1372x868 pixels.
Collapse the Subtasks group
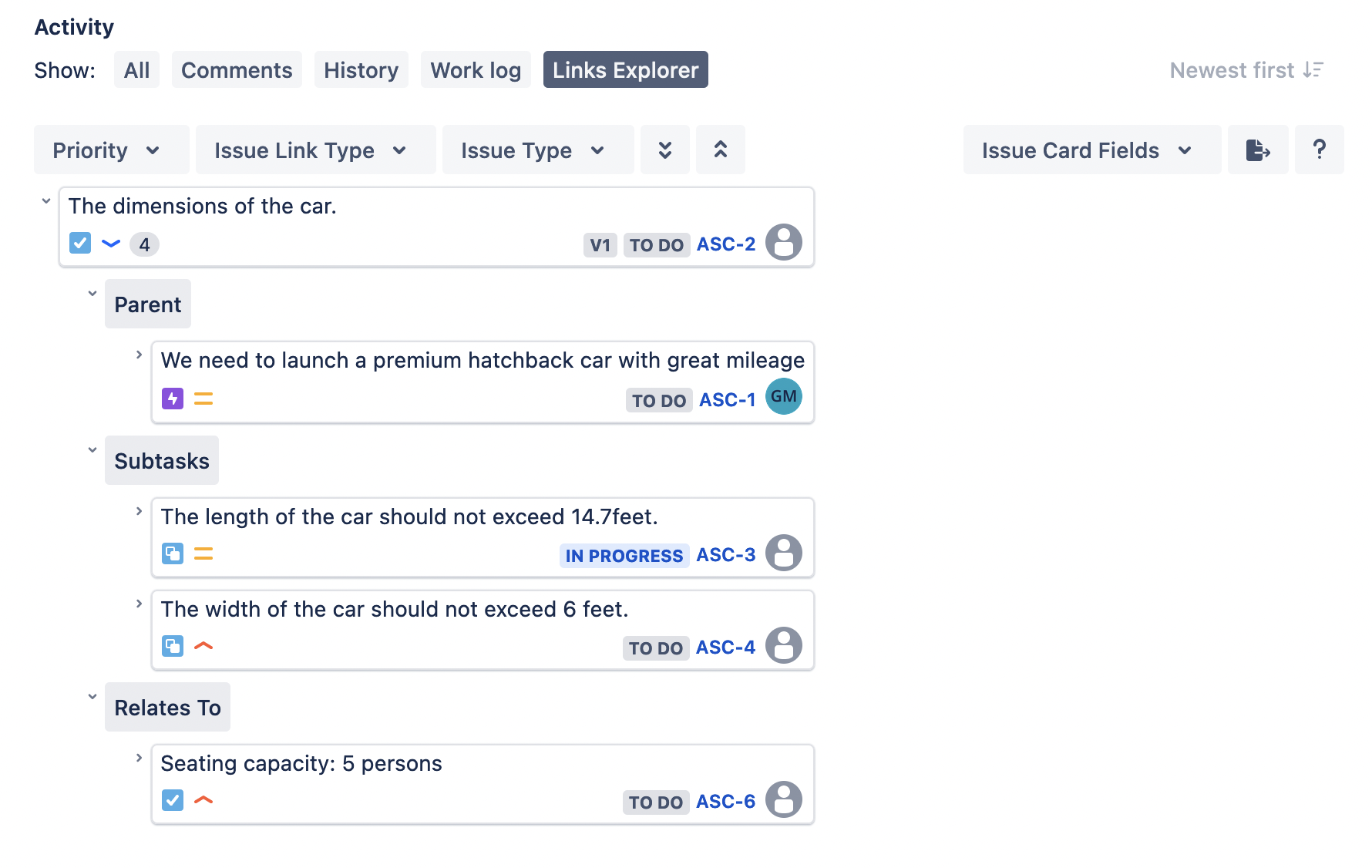[92, 450]
